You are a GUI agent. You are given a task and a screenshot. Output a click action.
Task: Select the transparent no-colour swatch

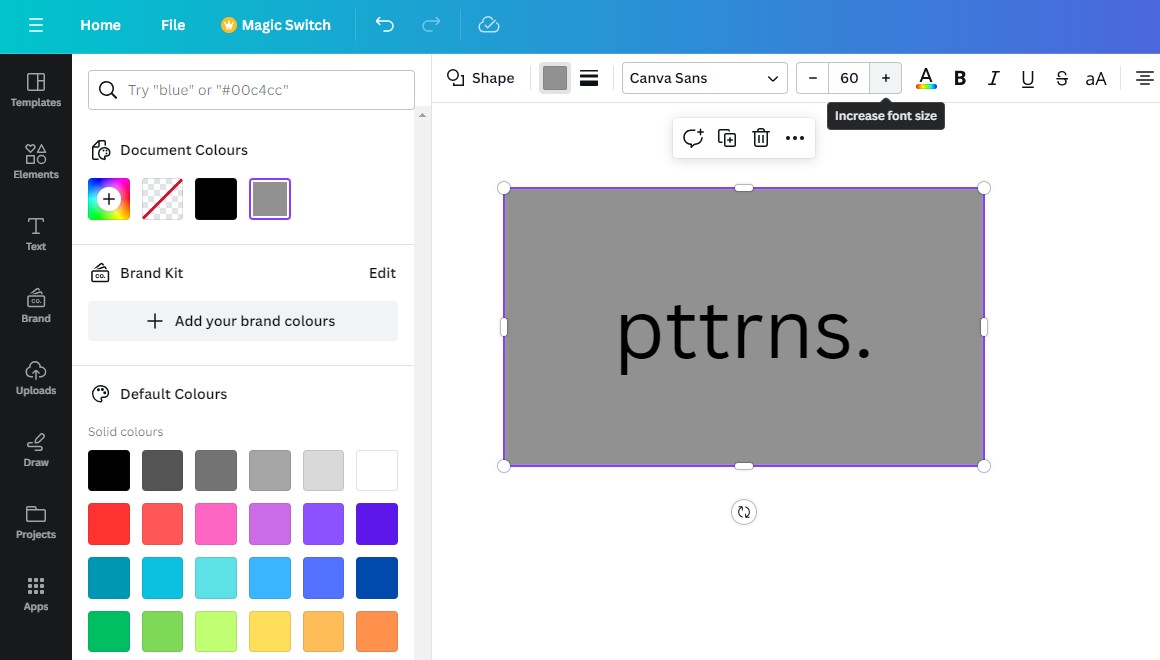(162, 199)
